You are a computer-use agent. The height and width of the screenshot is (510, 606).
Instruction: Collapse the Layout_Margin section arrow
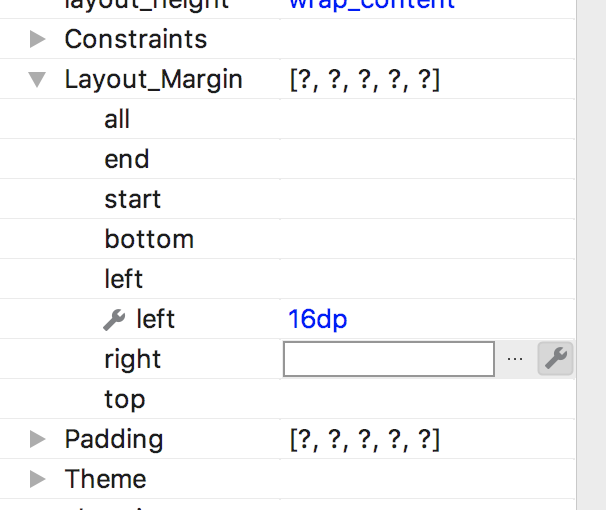pos(38,80)
